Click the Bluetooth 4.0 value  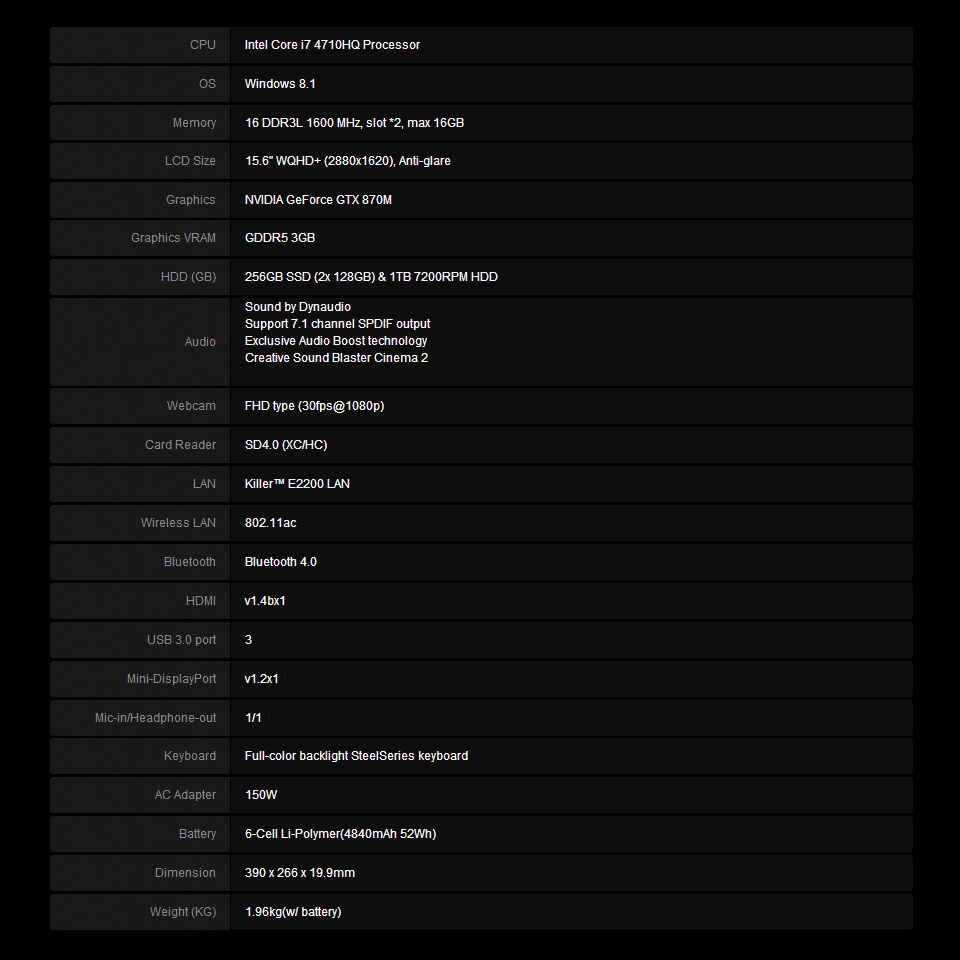coord(280,562)
